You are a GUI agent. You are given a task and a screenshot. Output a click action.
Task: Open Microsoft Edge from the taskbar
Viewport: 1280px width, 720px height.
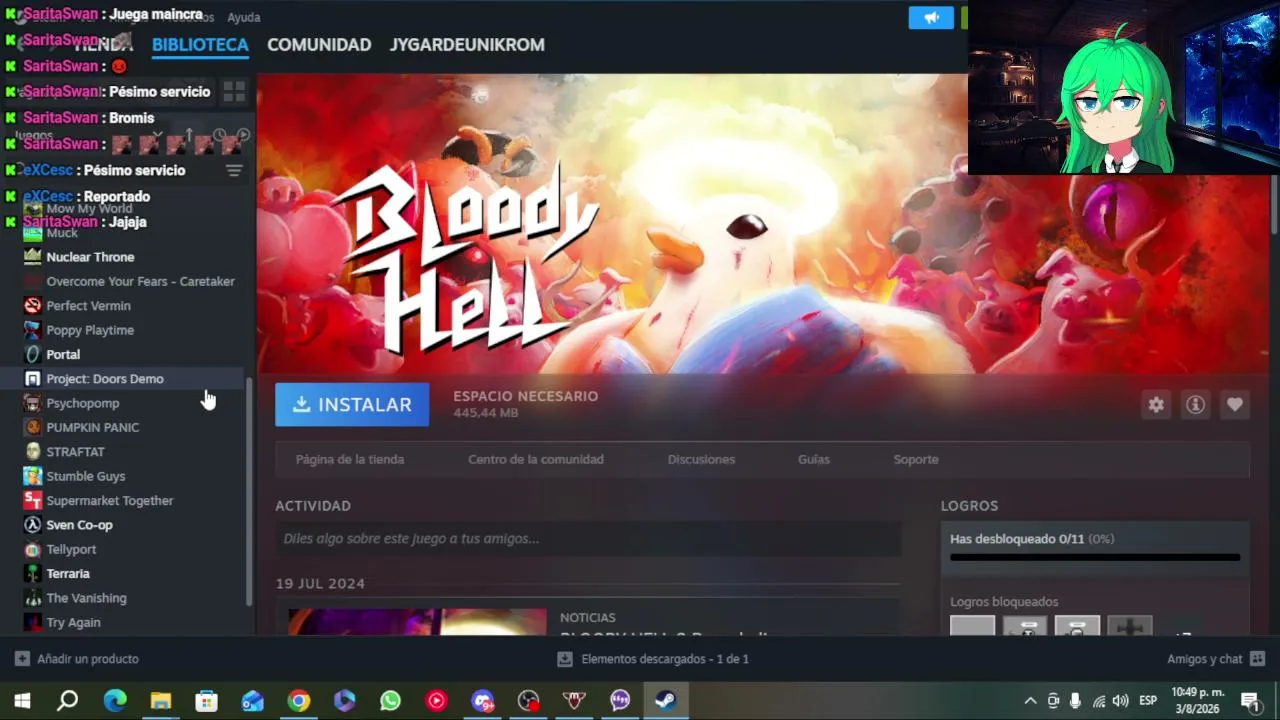[x=115, y=701]
